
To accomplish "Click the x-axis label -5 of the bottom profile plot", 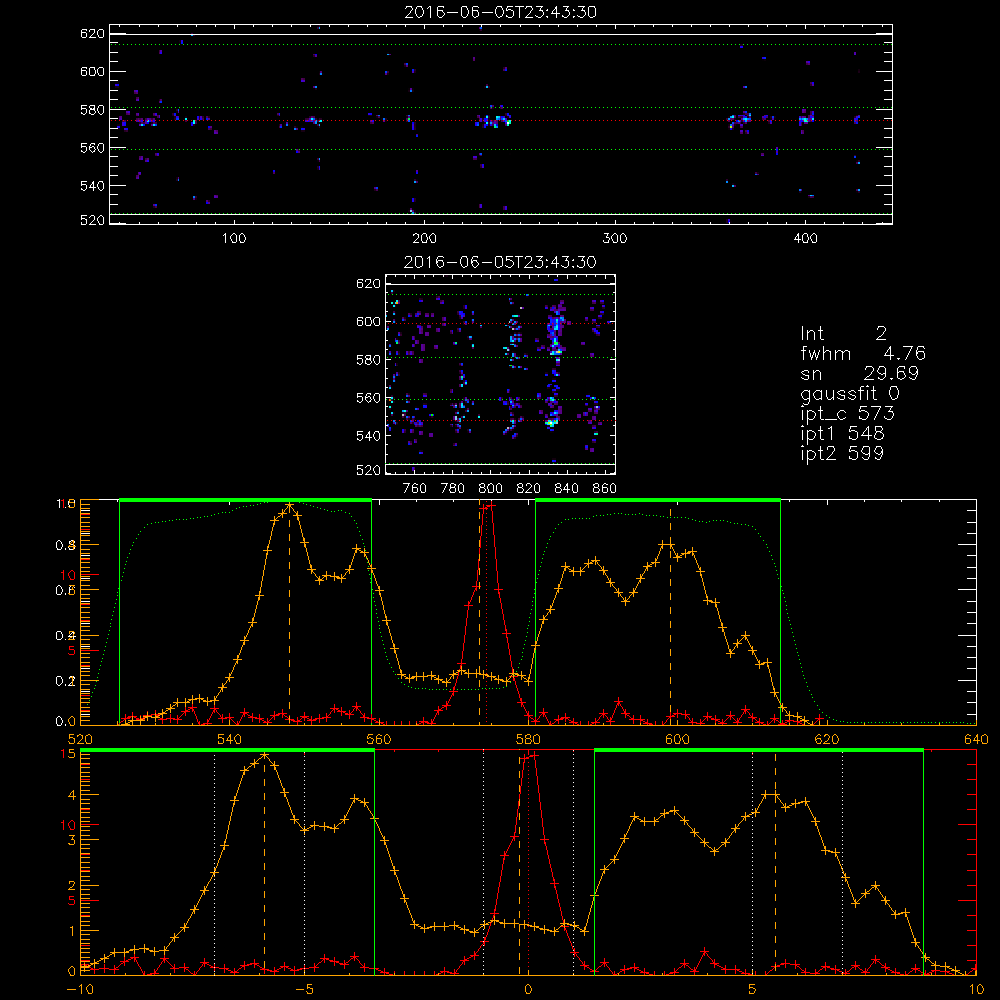I will click(x=304, y=989).
